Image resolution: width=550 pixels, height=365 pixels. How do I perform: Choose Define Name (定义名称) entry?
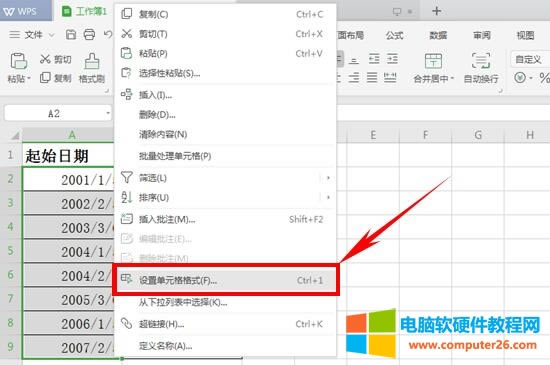coord(224,346)
